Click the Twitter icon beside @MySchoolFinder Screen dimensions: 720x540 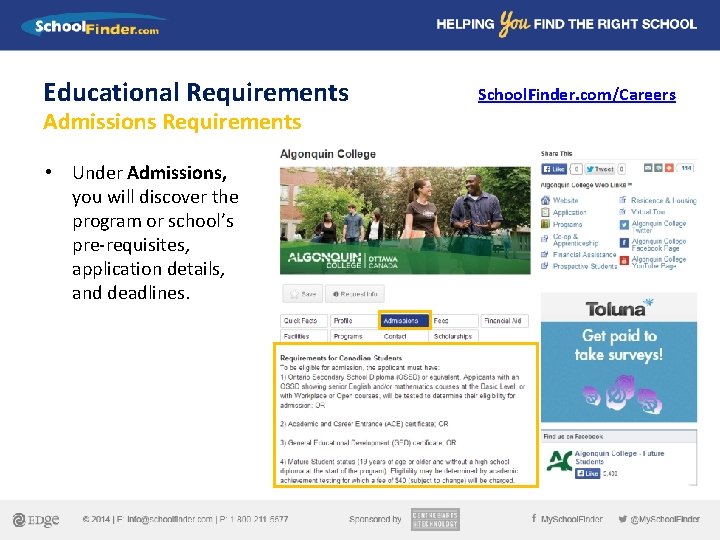click(x=623, y=519)
